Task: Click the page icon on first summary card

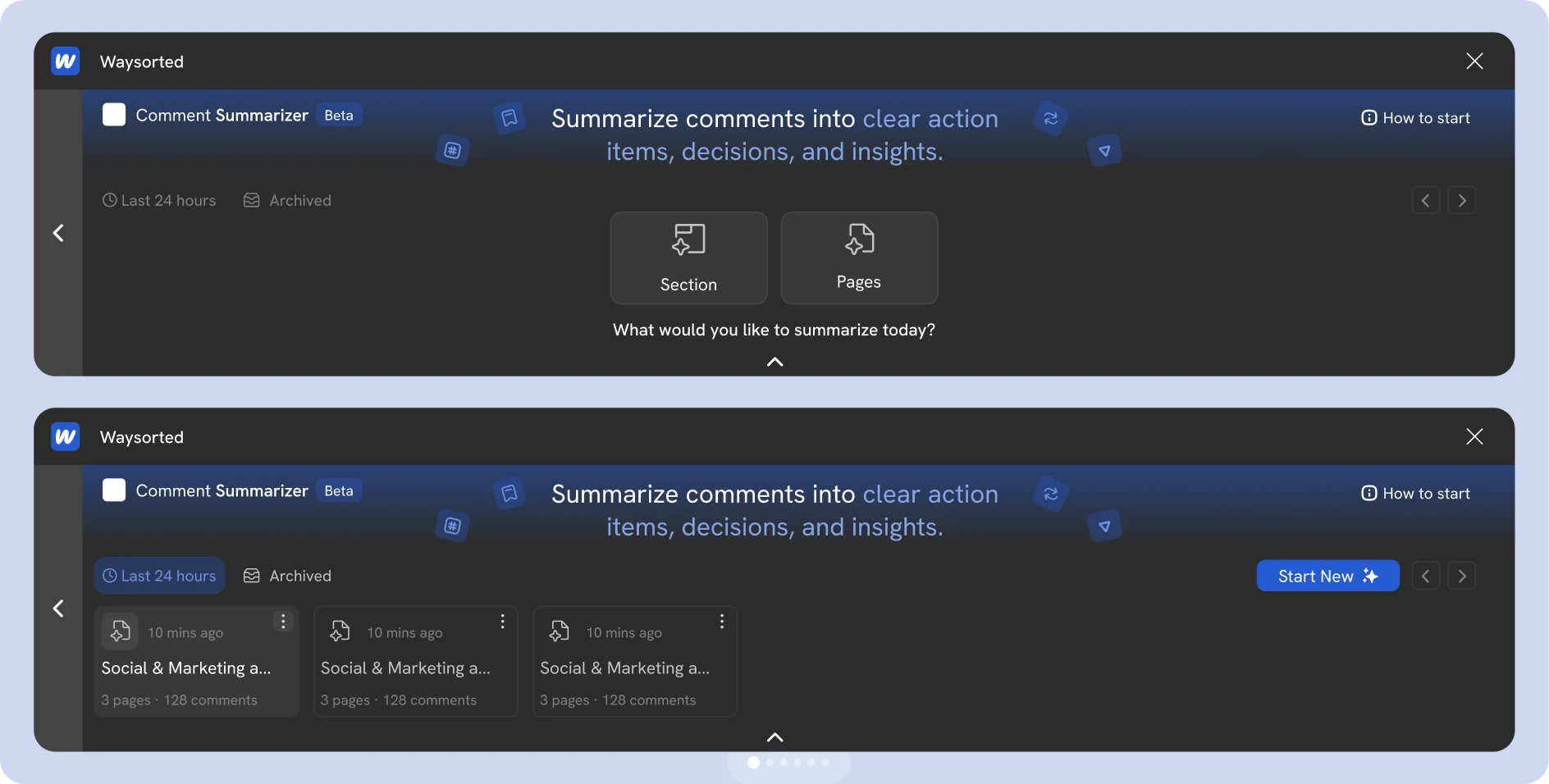Action: (x=120, y=631)
